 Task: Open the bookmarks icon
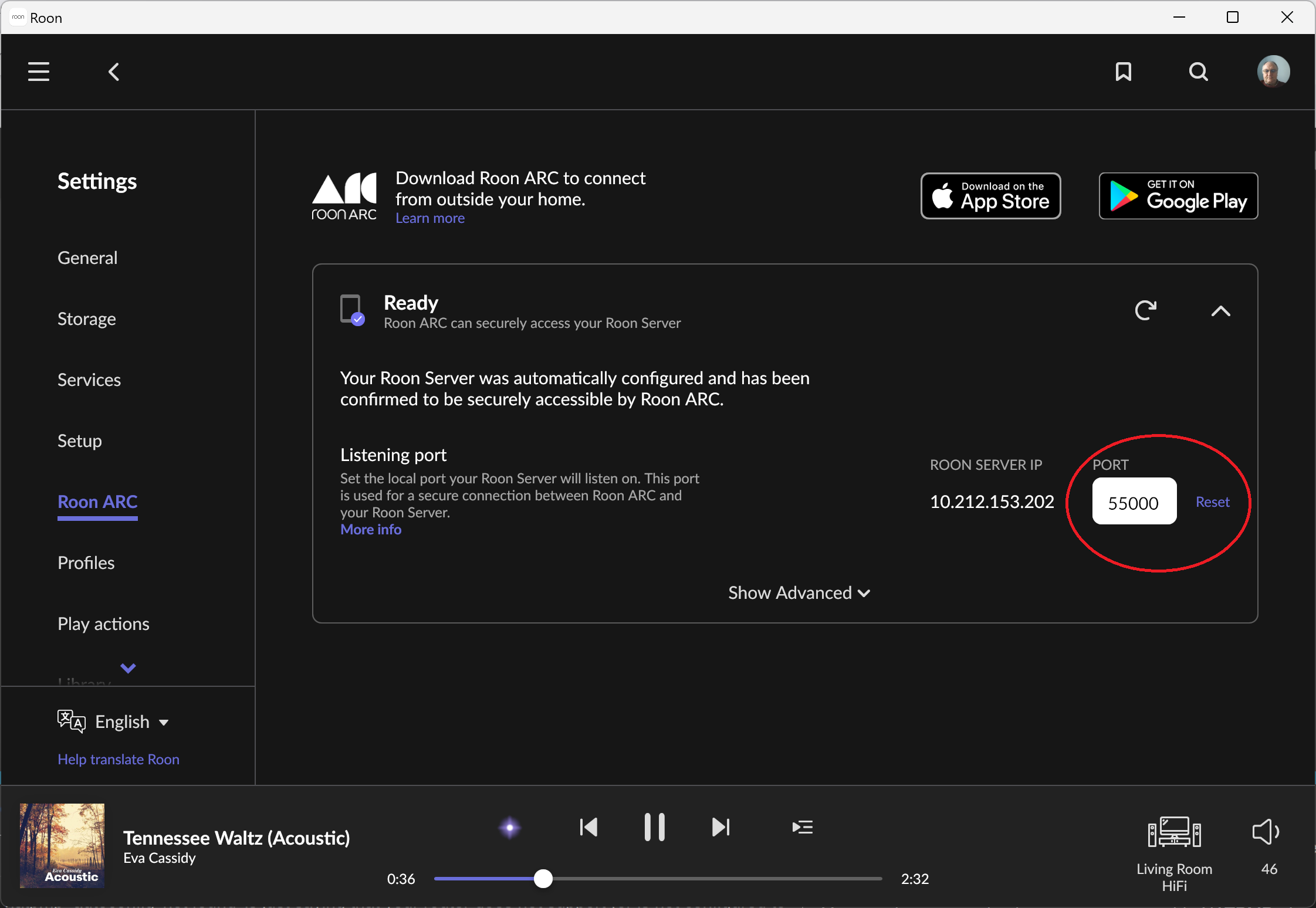point(1123,72)
